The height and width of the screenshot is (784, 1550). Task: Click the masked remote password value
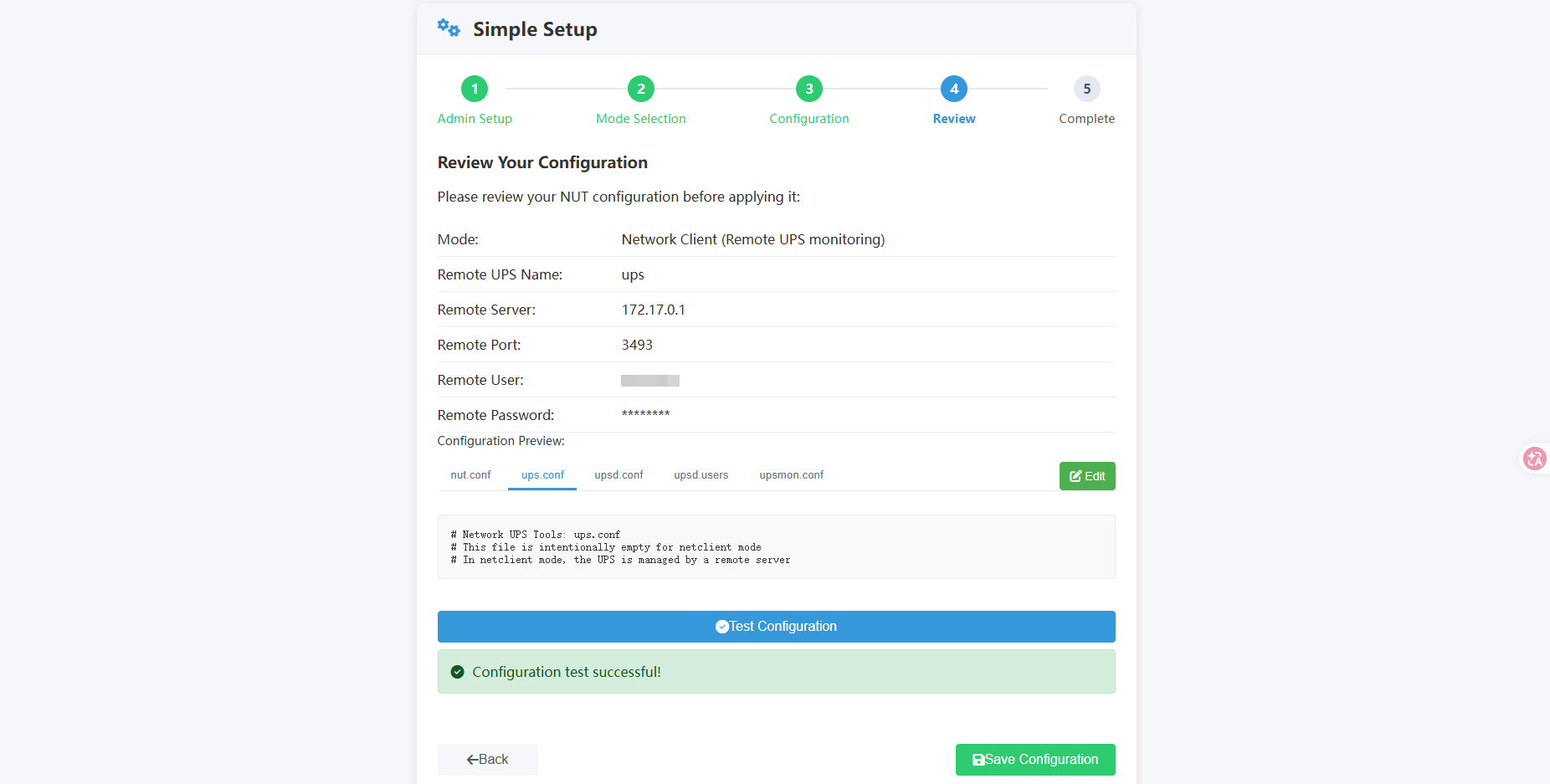(x=645, y=414)
